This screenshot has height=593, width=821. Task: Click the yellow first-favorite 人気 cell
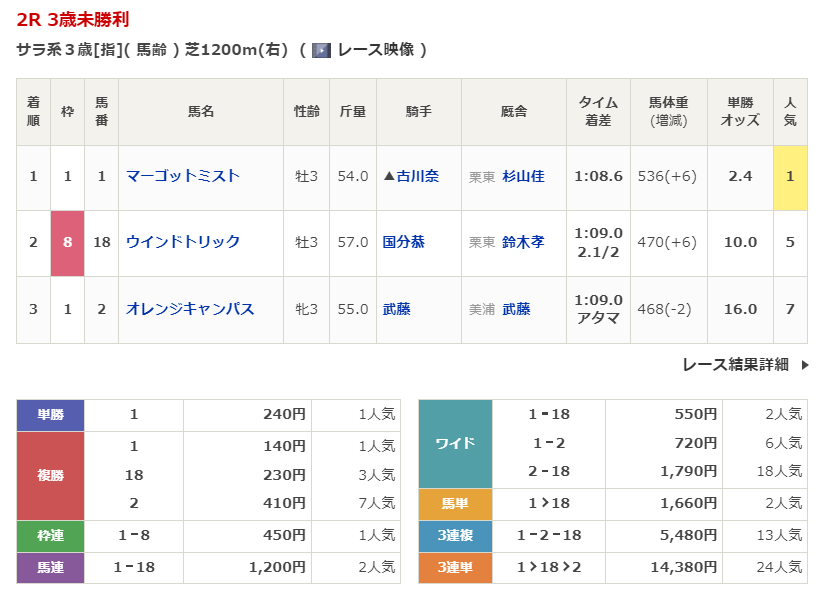pos(790,176)
